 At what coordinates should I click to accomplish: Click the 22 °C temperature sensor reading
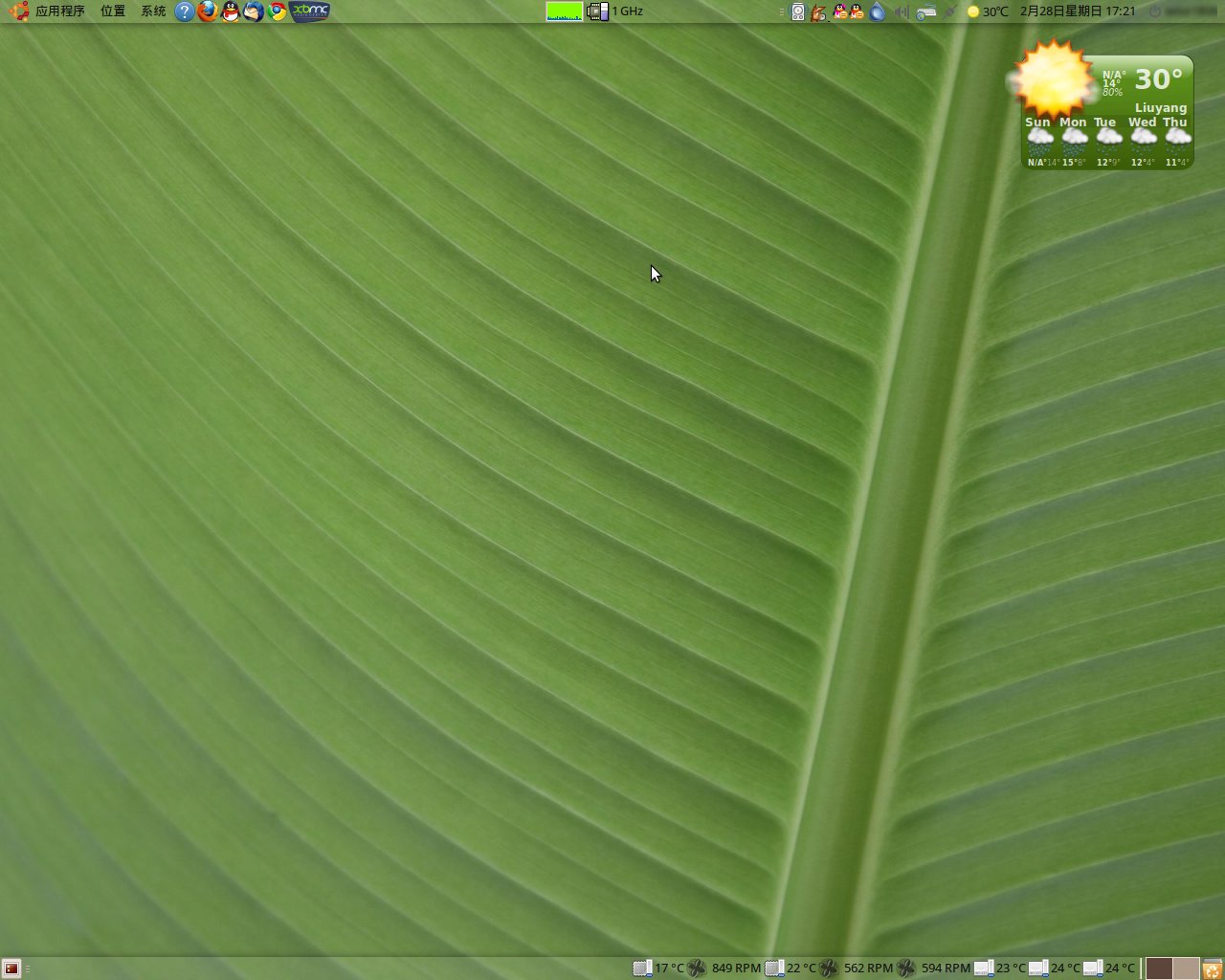pos(801,969)
